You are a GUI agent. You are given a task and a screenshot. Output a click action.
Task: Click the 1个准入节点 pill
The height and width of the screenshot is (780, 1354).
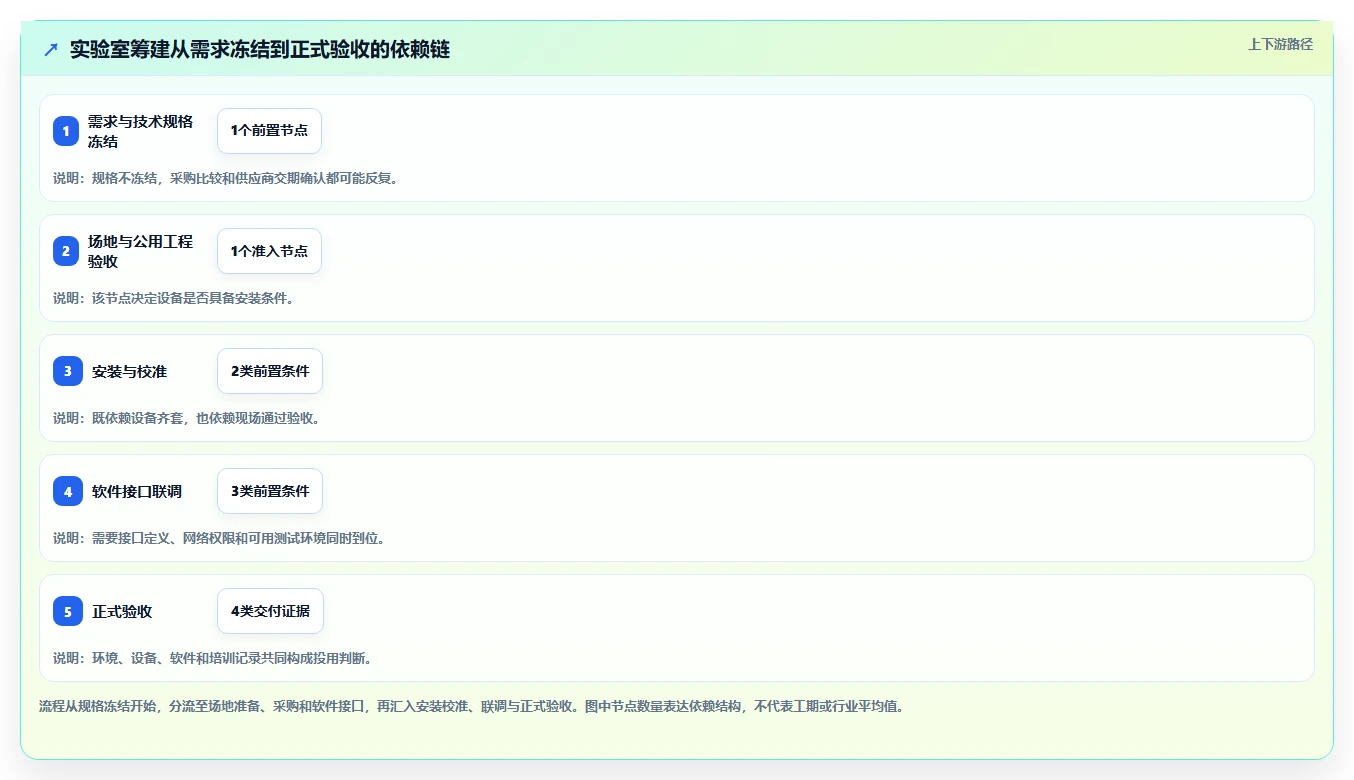269,251
